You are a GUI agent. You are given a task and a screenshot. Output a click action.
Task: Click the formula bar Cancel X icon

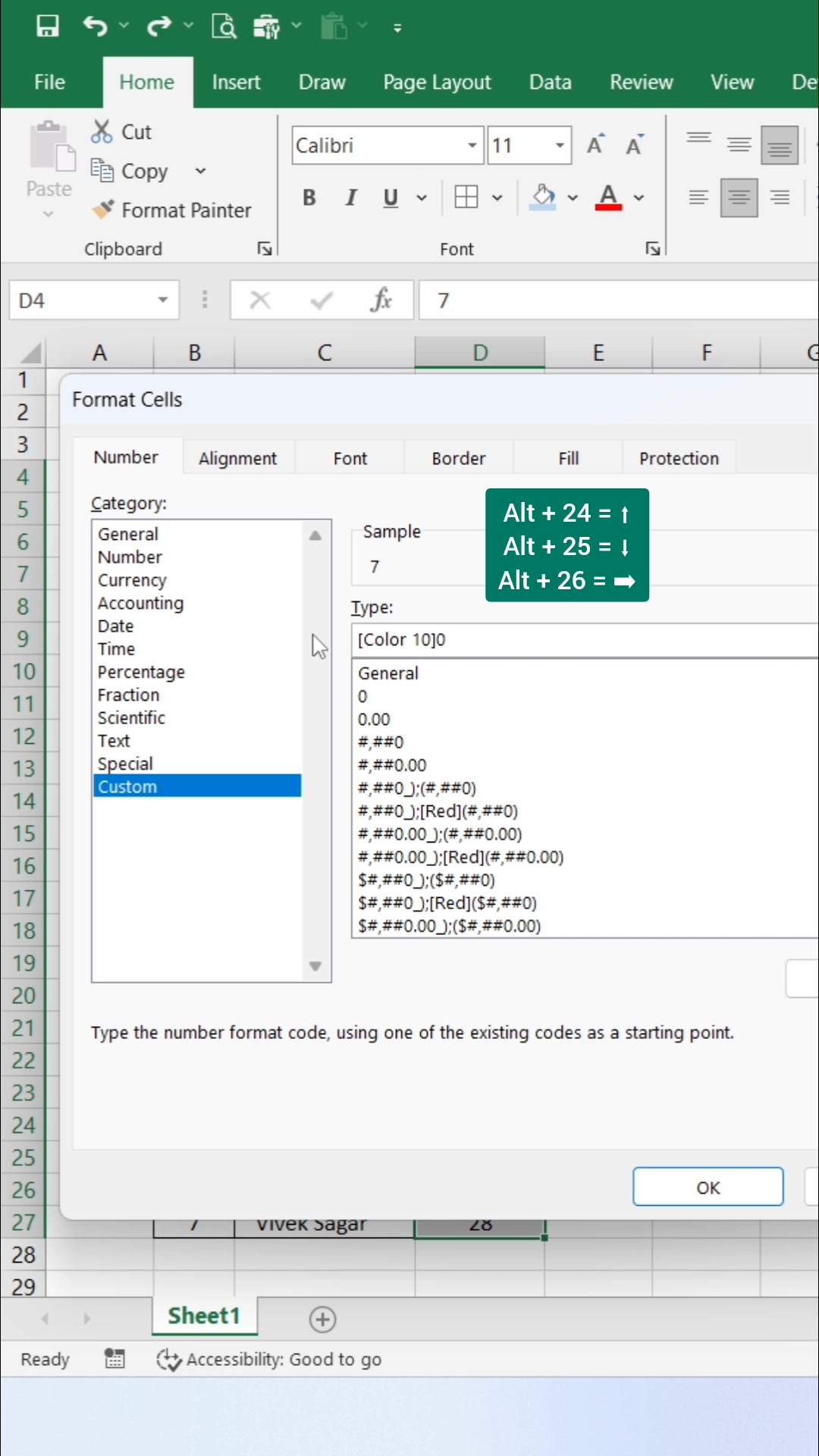point(260,300)
